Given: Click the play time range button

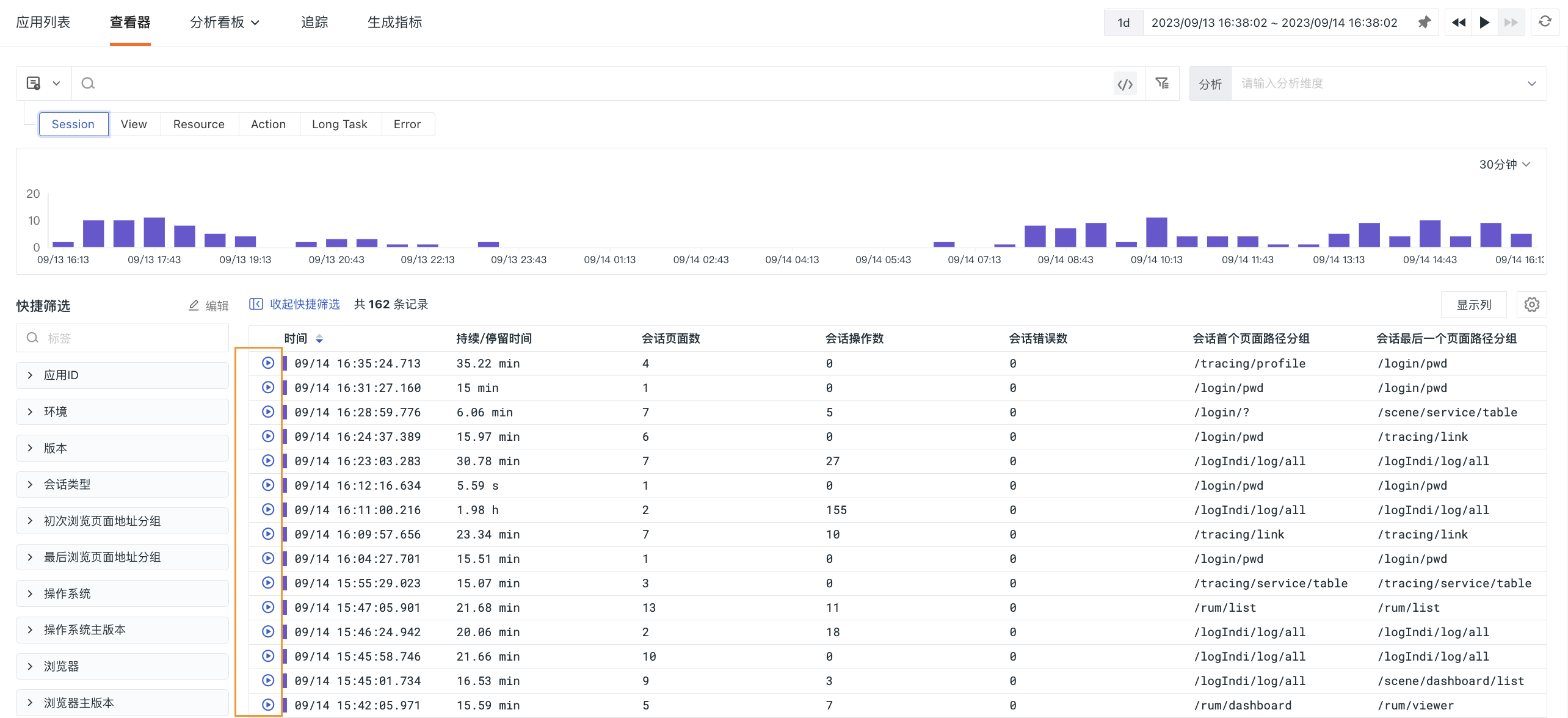Looking at the screenshot, I should click(1485, 23).
